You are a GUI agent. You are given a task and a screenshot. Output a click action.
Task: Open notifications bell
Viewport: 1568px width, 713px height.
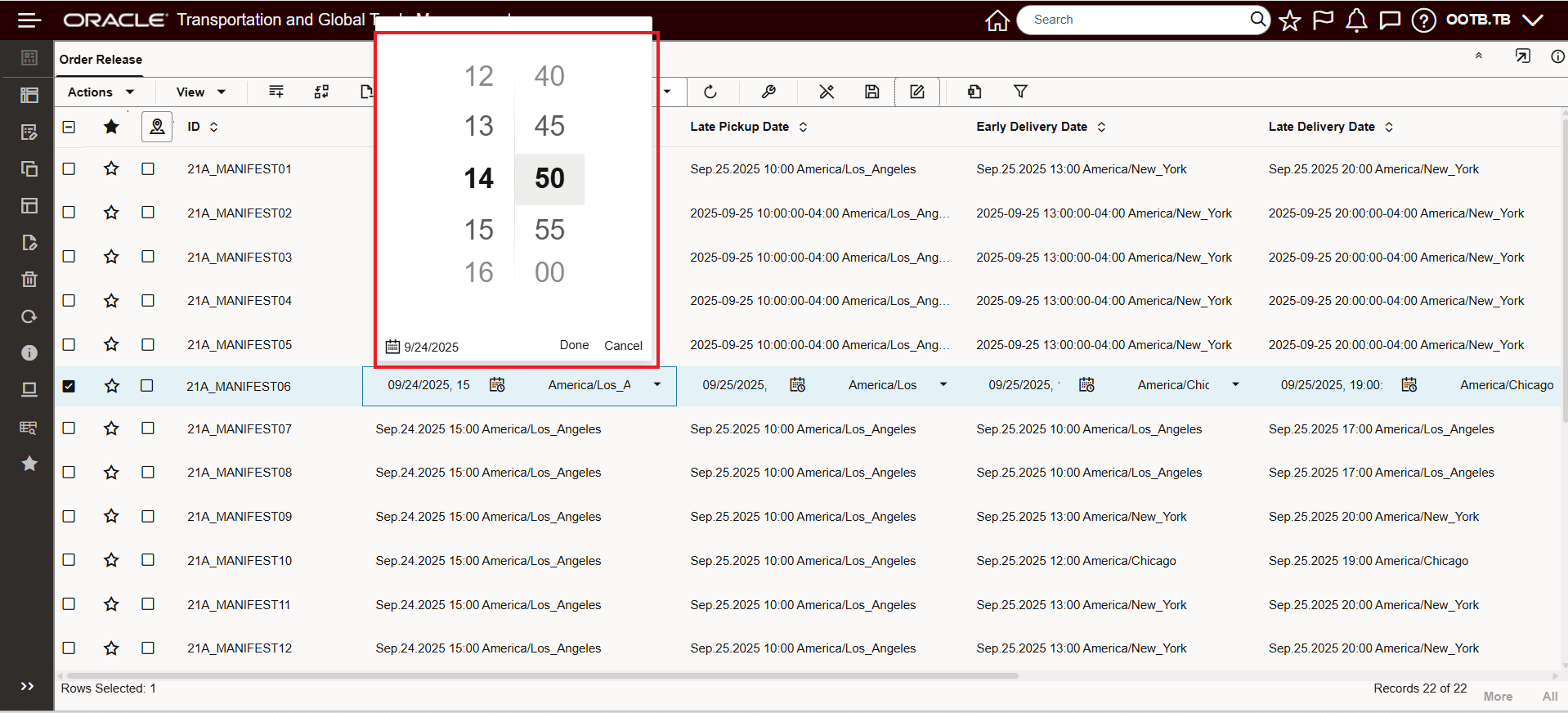(1356, 20)
